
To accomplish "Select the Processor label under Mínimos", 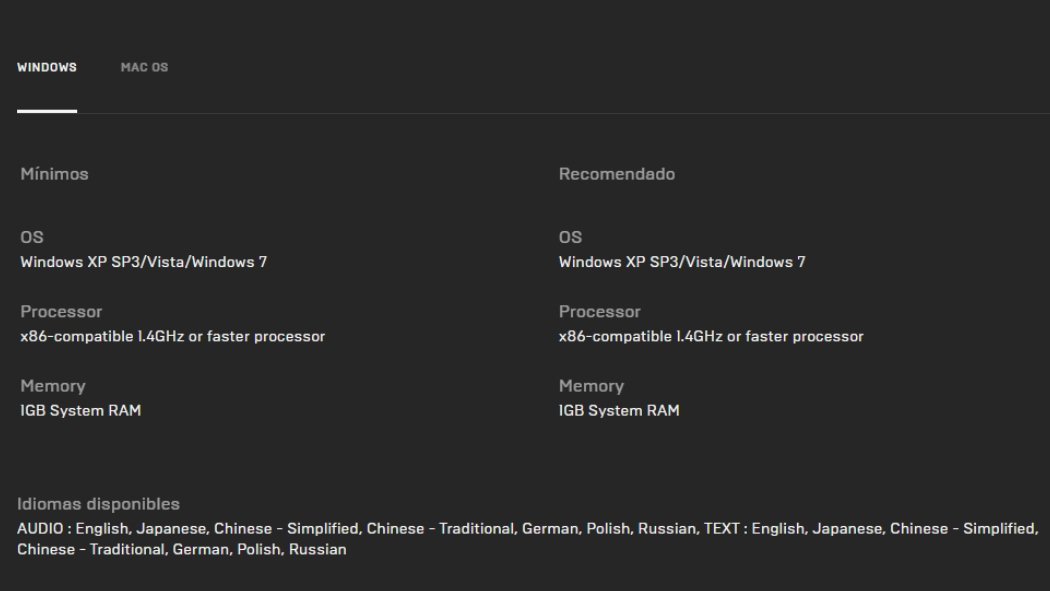I will [x=61, y=311].
